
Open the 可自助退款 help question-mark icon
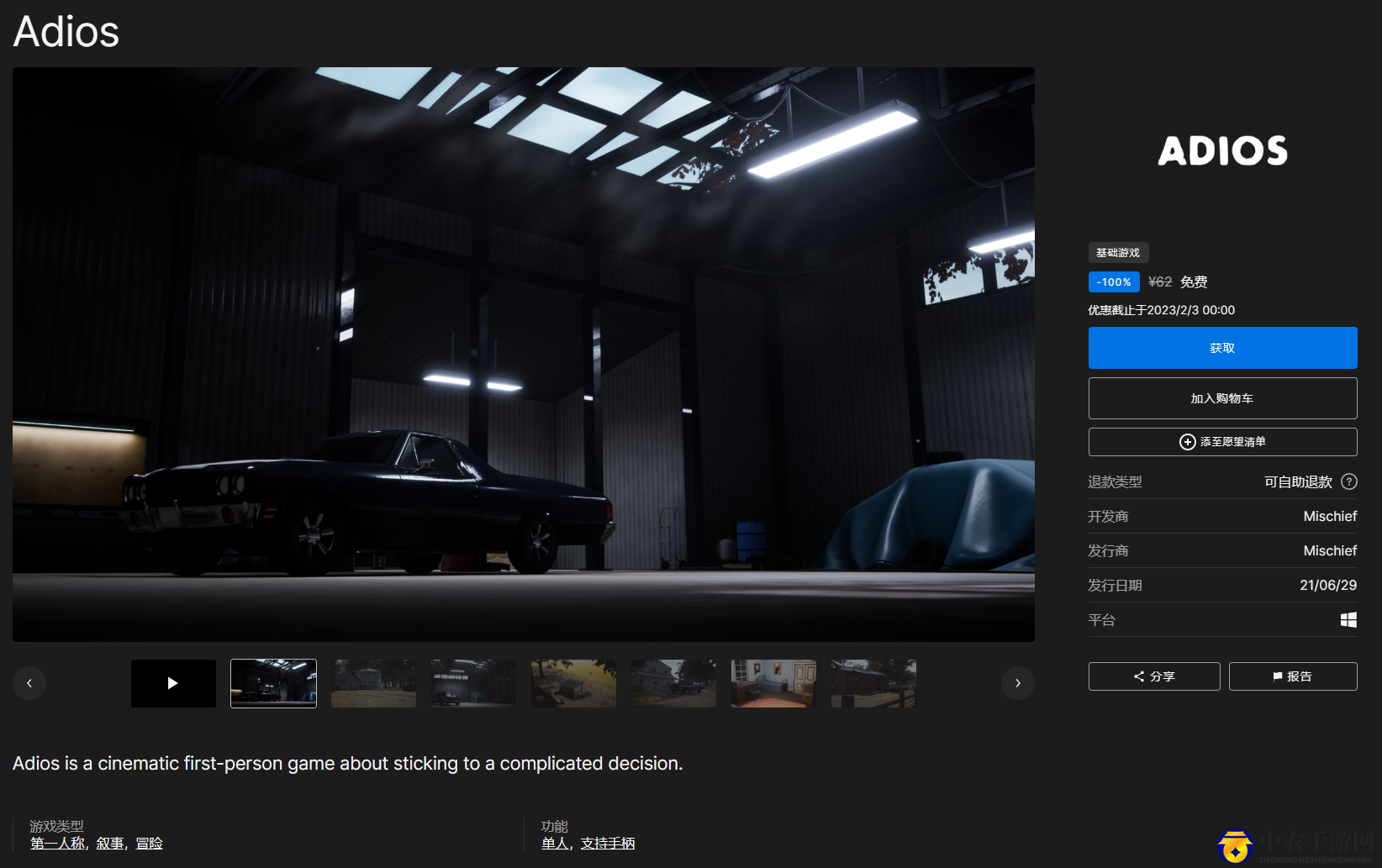click(x=1349, y=481)
